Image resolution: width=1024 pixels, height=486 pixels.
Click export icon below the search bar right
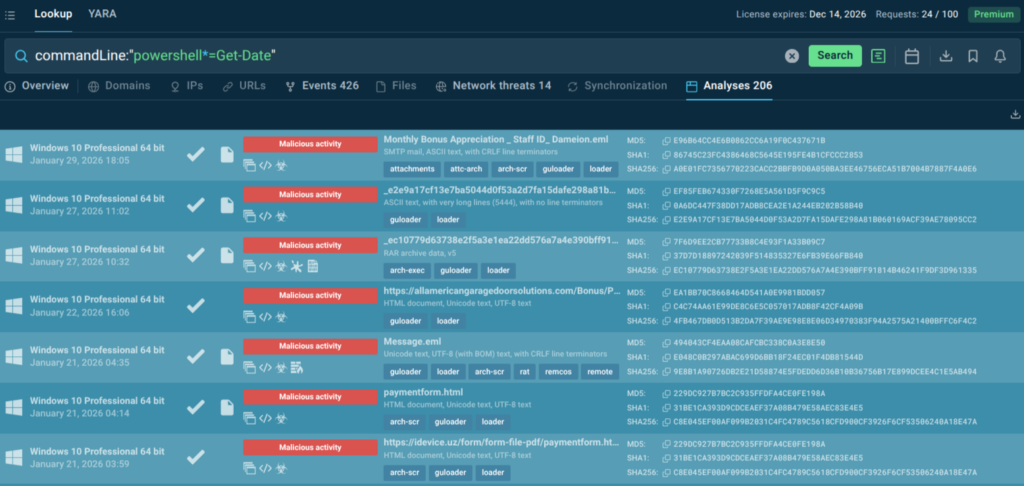tap(1016, 115)
